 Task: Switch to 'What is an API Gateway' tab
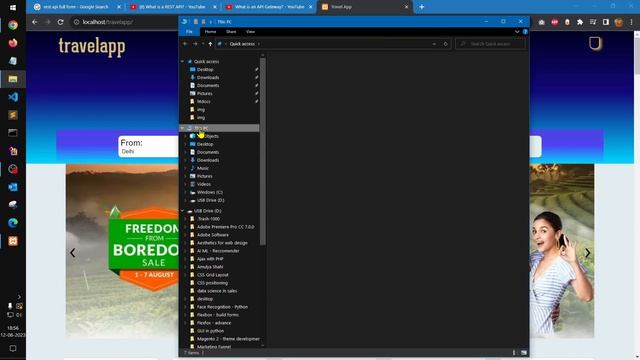[269, 7]
